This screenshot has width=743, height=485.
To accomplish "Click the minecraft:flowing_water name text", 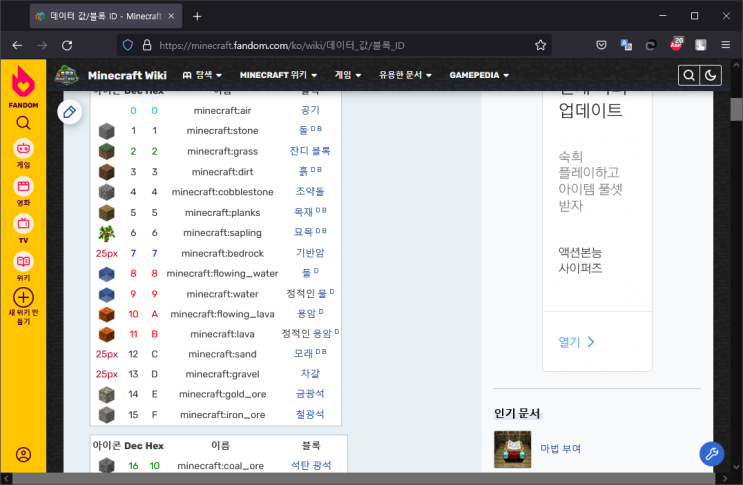I will pyautogui.click(x=222, y=274).
